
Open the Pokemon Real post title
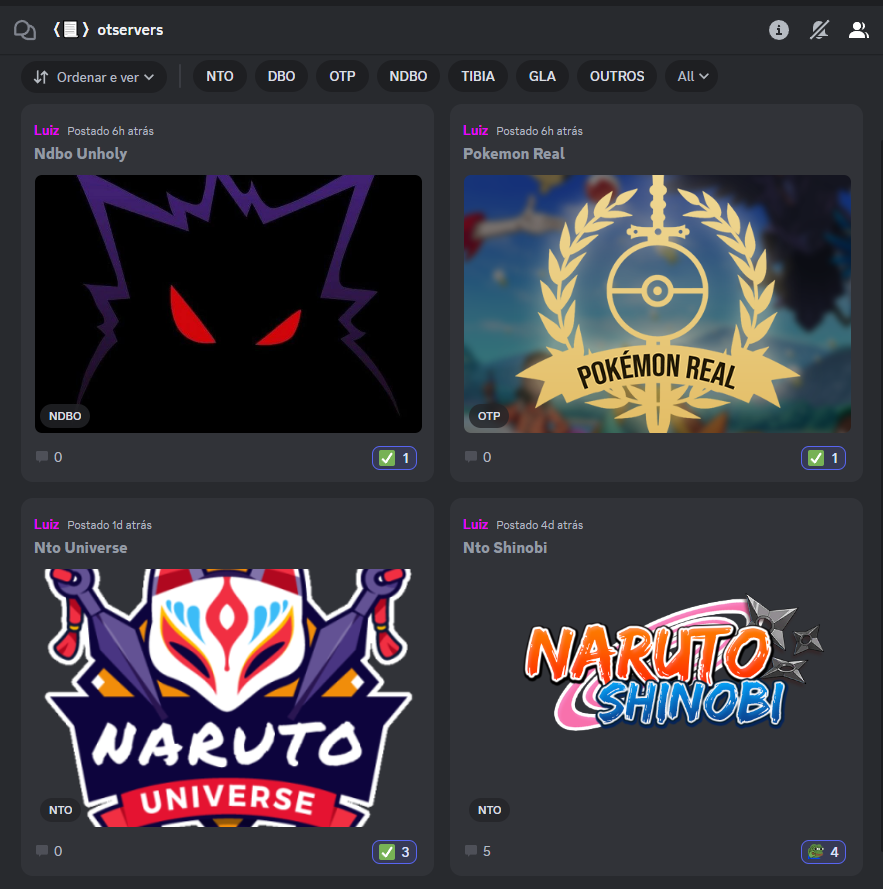point(514,154)
